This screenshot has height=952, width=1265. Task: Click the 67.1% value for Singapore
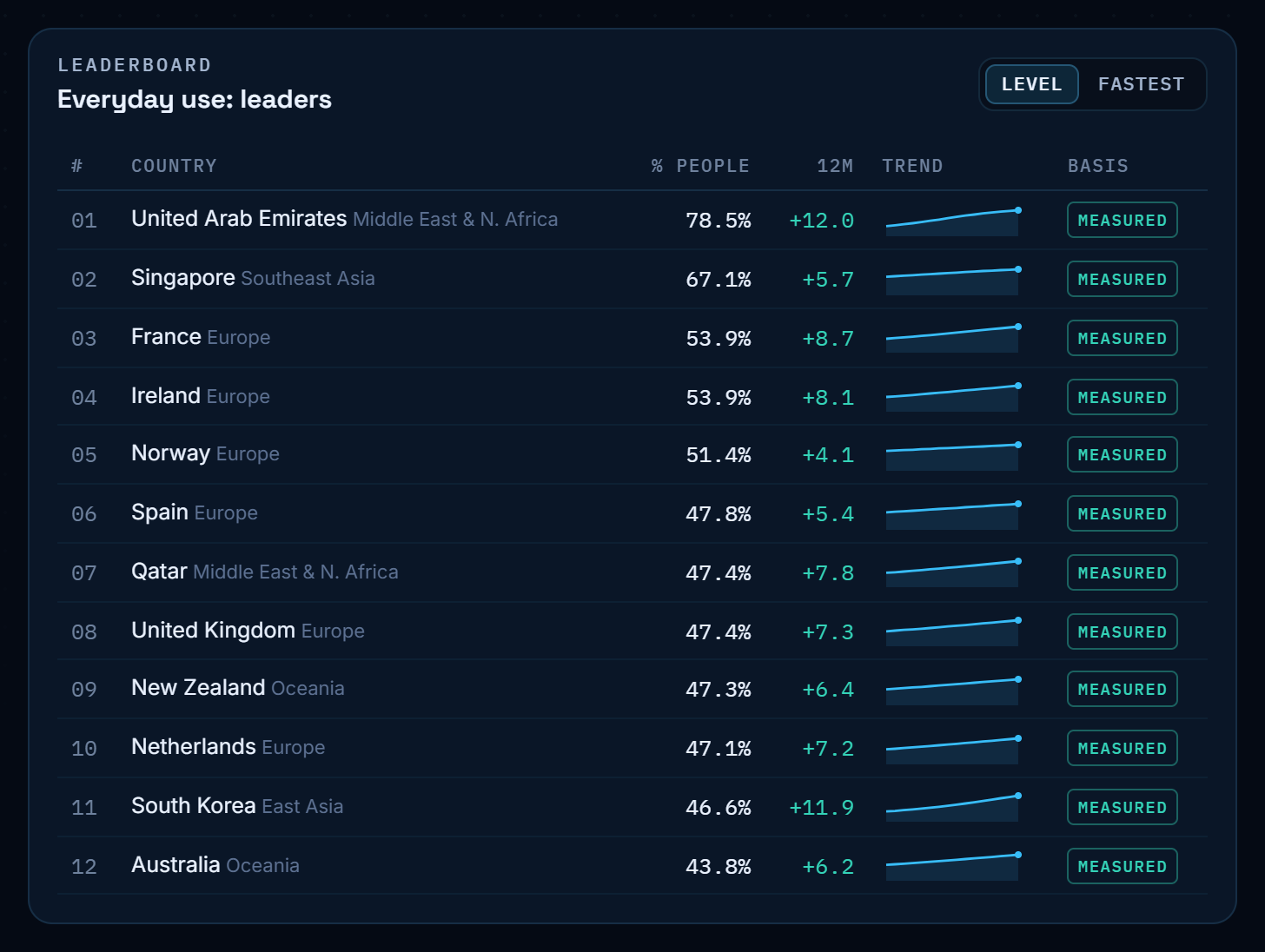(x=719, y=280)
